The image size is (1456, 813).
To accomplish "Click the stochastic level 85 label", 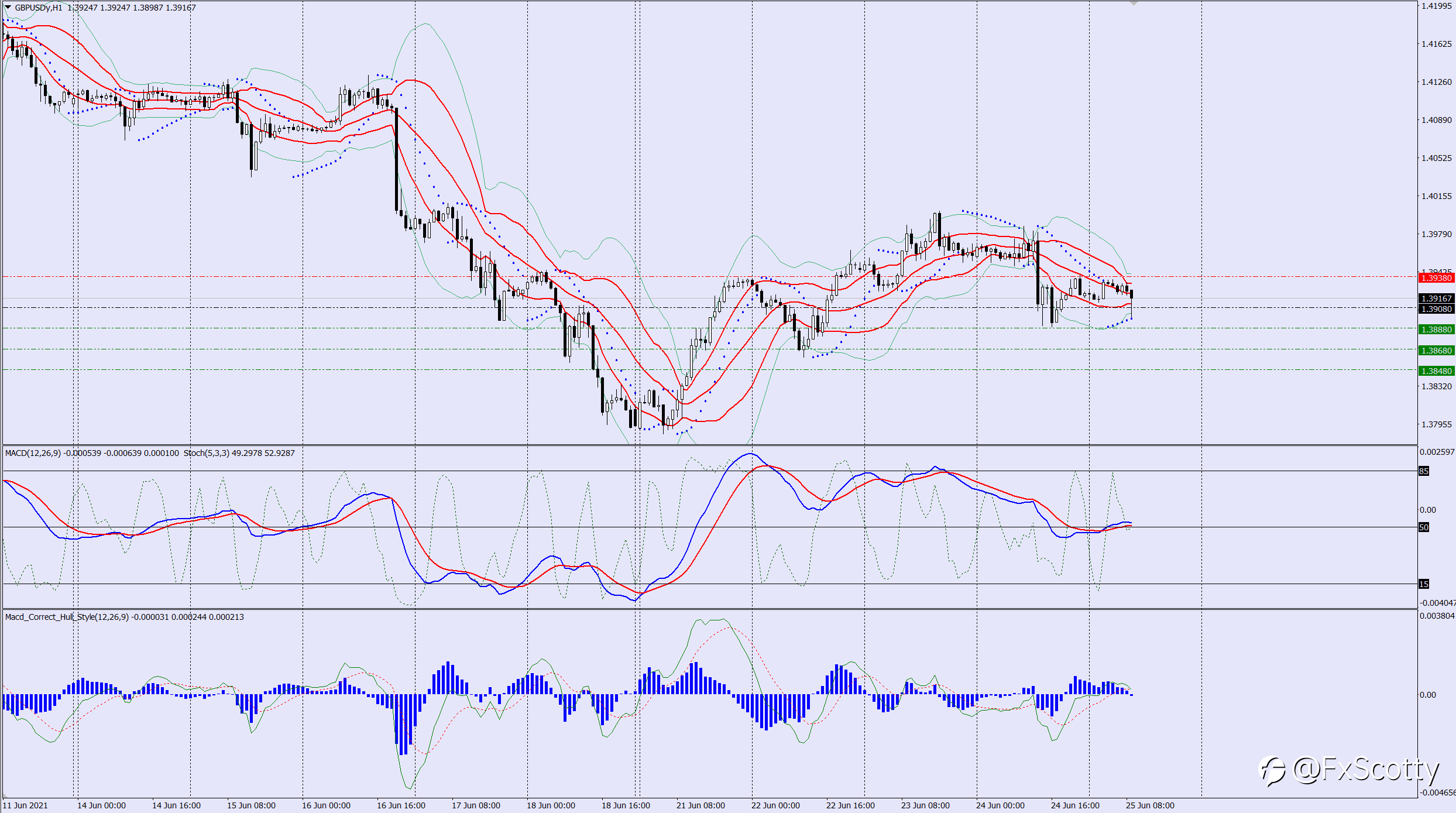I will [1424, 471].
